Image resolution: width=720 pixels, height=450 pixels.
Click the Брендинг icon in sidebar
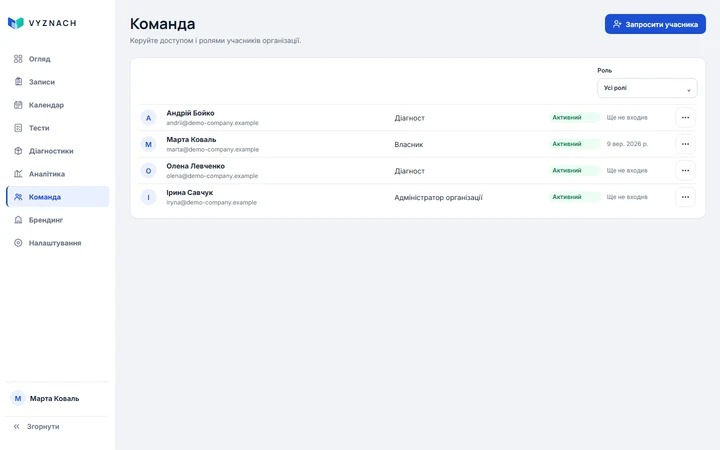(18, 219)
